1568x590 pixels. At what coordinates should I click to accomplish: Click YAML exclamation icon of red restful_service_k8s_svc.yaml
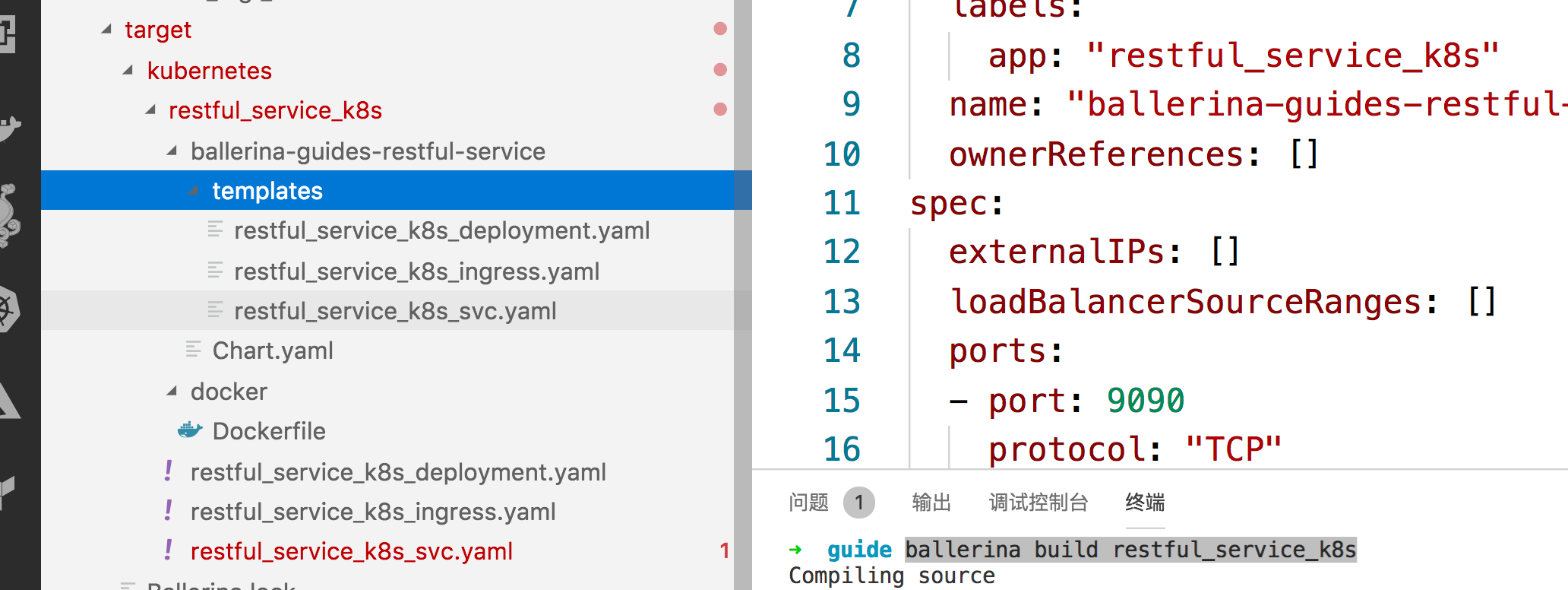click(x=168, y=550)
